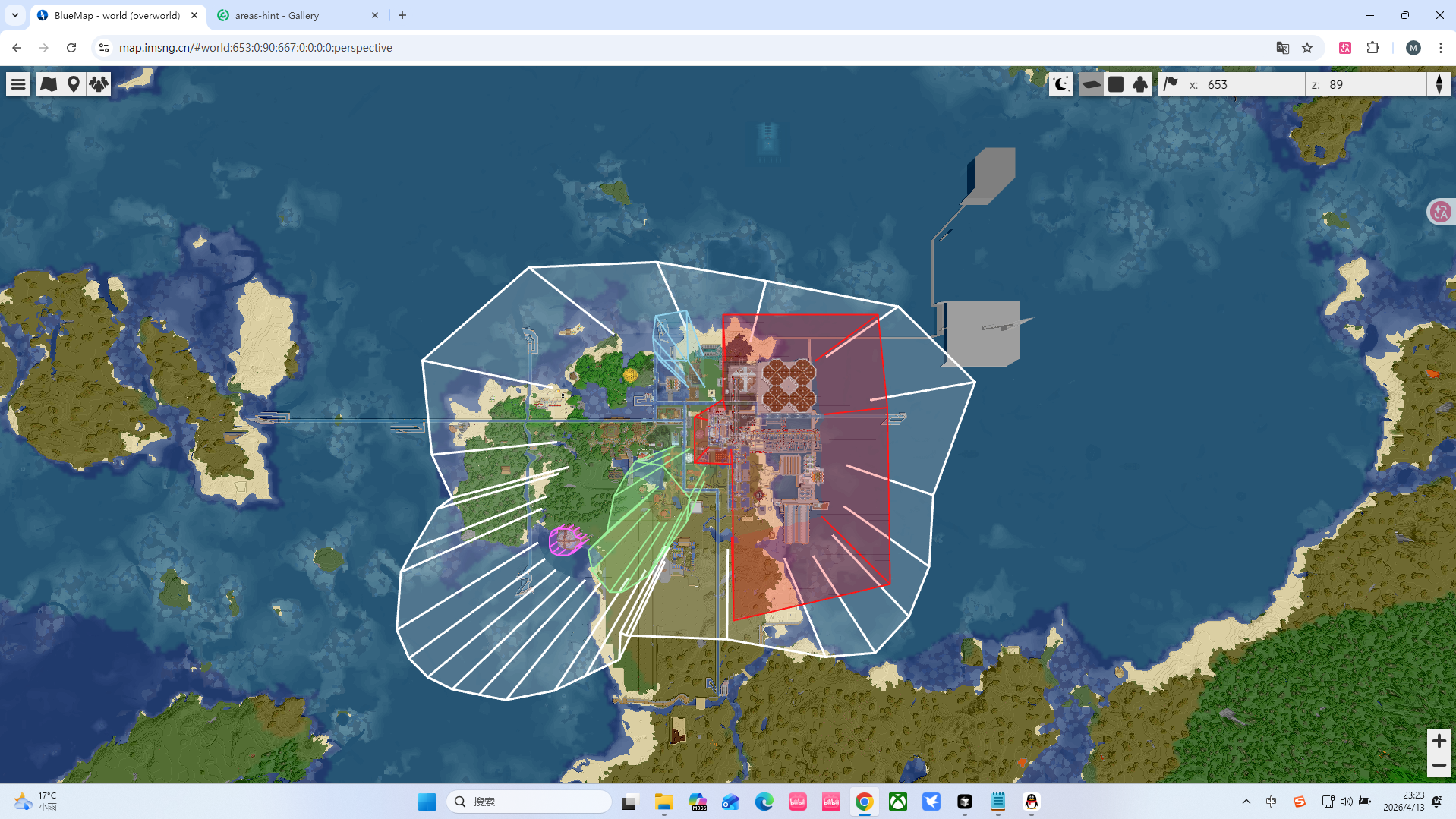Open the clock showing 23:23
The height and width of the screenshot is (819, 1456).
[x=1404, y=802]
